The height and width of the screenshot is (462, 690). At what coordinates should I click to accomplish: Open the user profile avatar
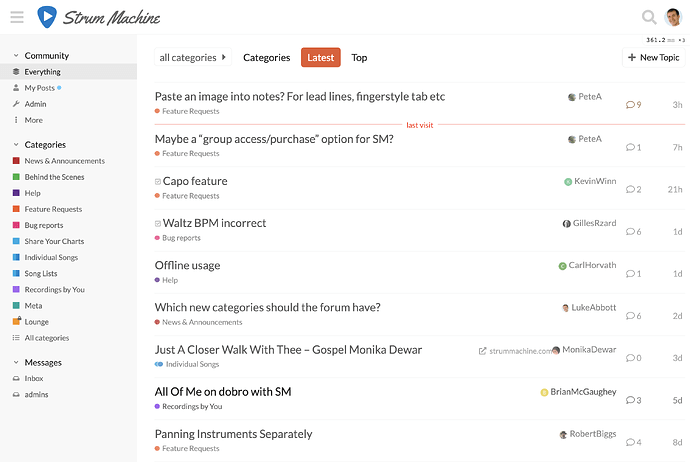point(673,17)
